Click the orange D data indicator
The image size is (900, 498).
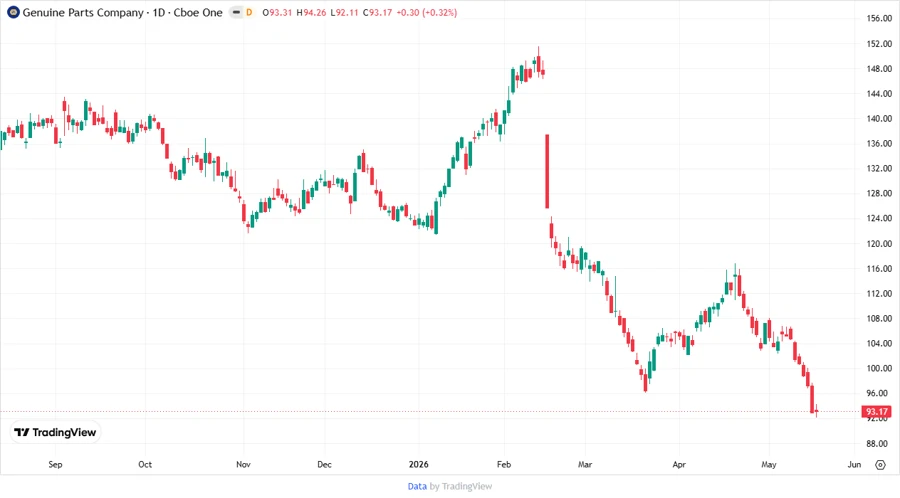[249, 12]
